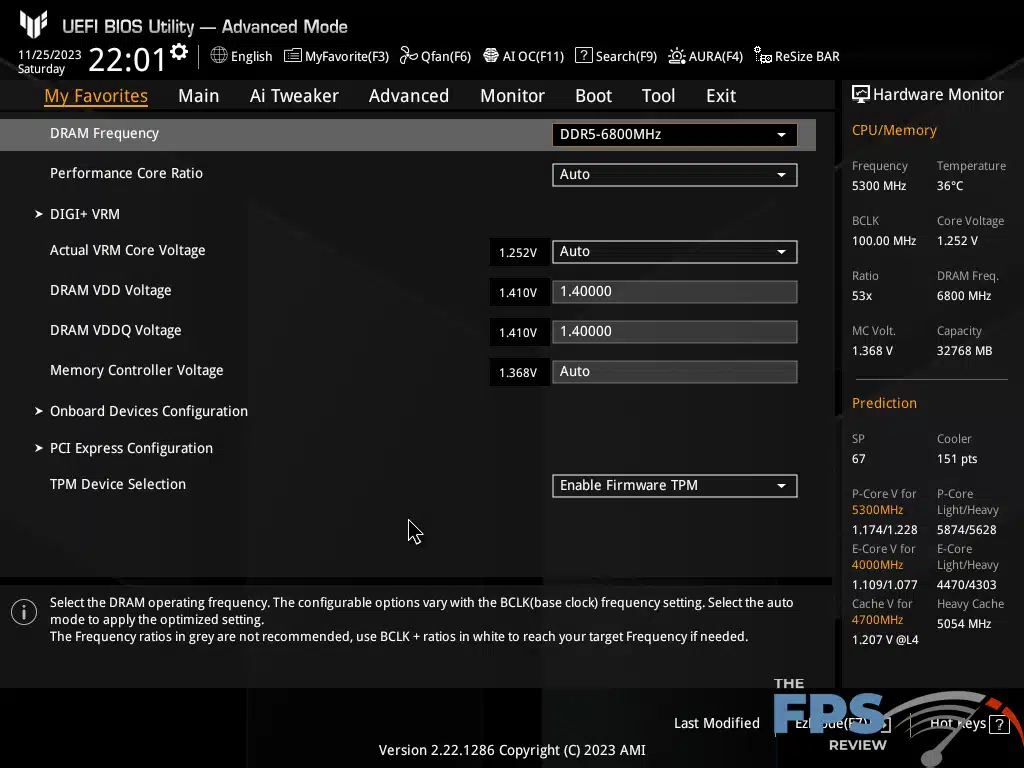
Task: Select the TPM Device Selection label
Action: tap(118, 484)
